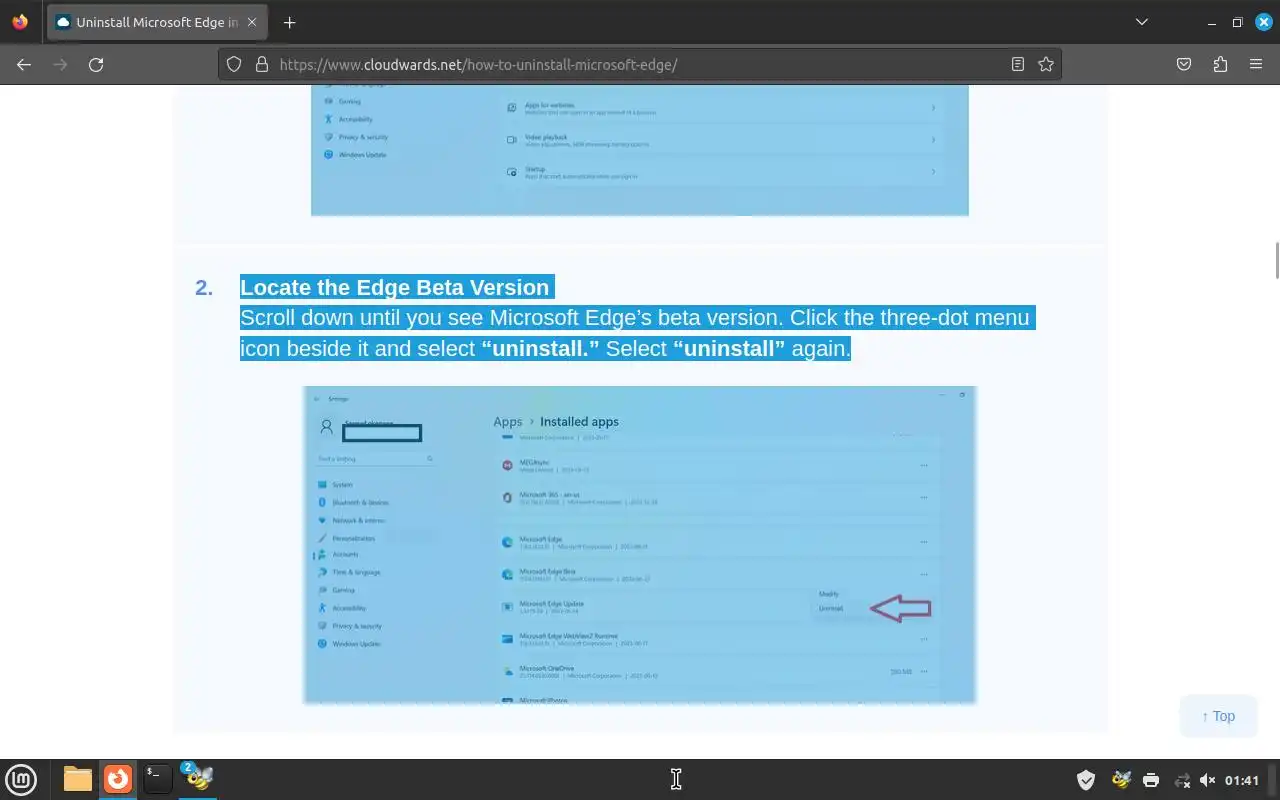Toggle reader view for this page
1280x800 pixels.
pos(1018,64)
